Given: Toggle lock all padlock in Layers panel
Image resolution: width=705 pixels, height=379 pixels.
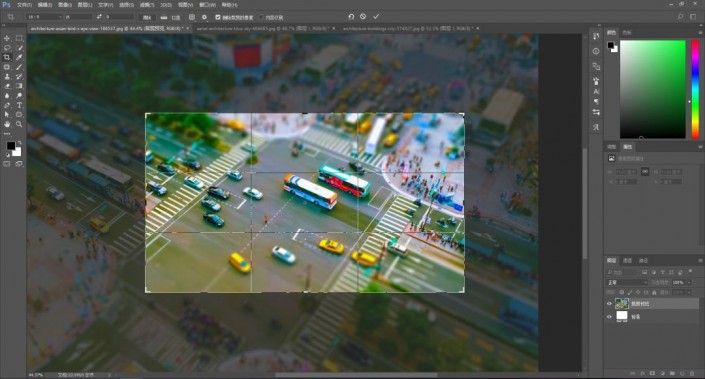Looking at the screenshot, I should click(x=654, y=292).
